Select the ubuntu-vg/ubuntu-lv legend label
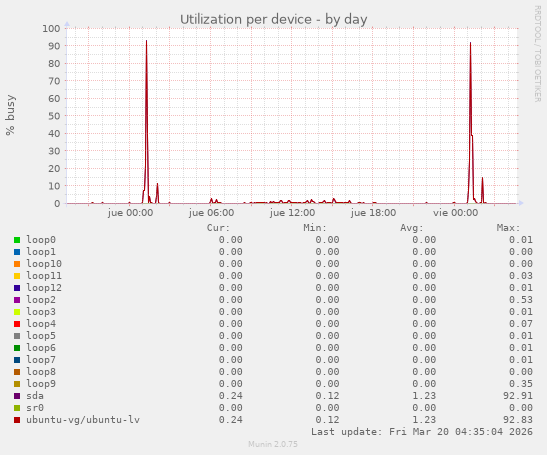This screenshot has height=455, width=547. (x=83, y=420)
